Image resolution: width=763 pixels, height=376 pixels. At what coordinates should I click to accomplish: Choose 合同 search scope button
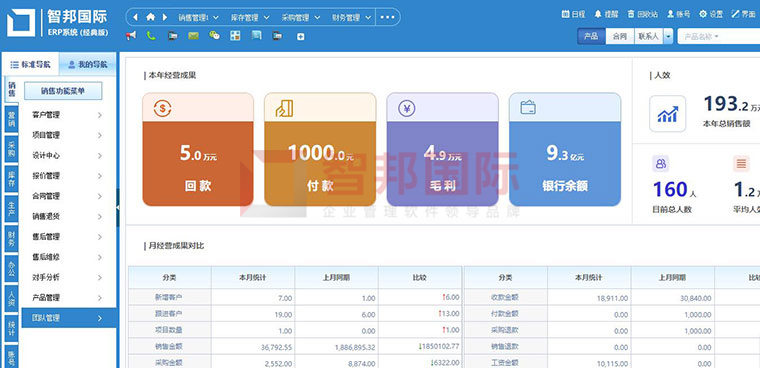point(619,36)
